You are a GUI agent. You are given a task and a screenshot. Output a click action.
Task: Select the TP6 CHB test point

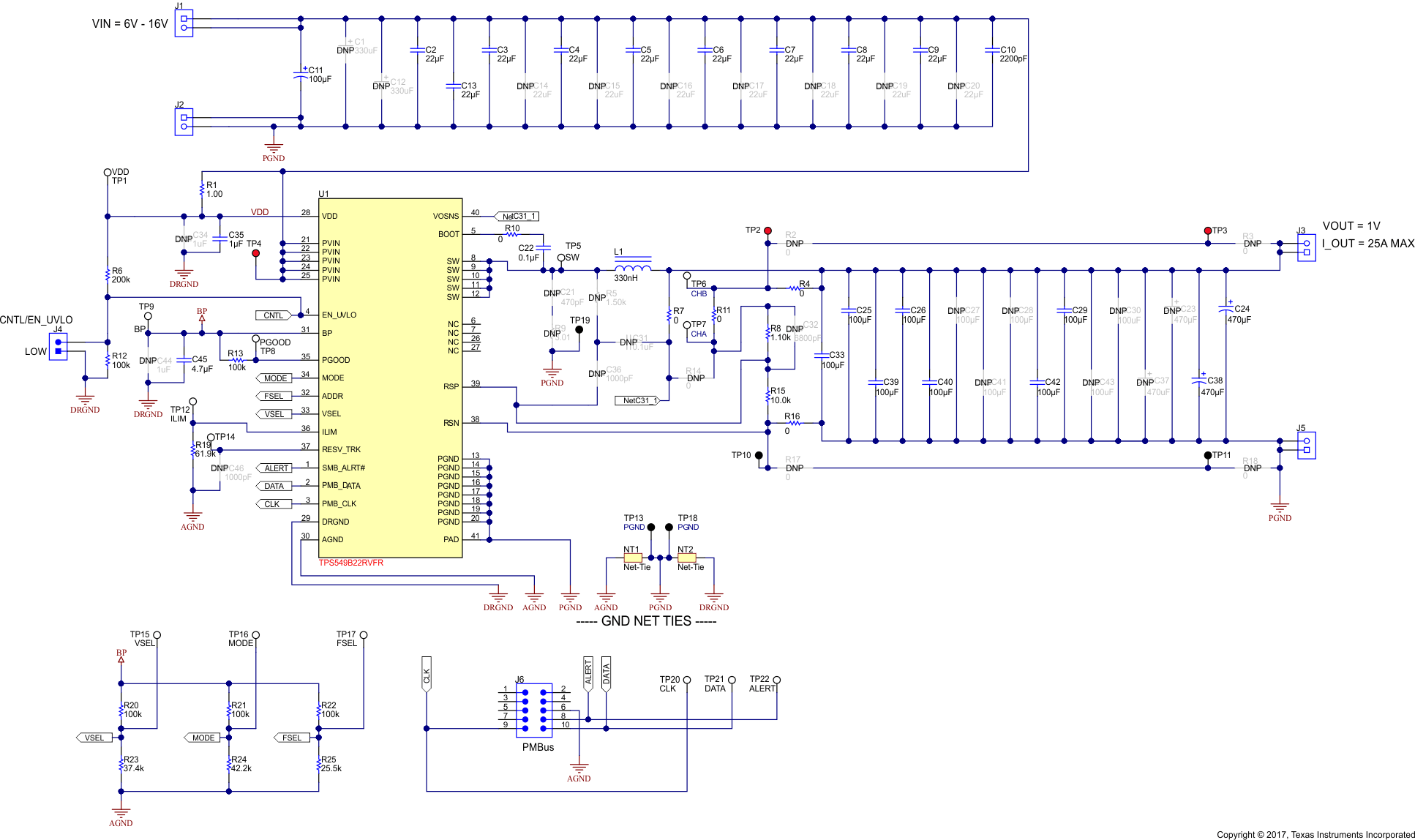(x=687, y=276)
